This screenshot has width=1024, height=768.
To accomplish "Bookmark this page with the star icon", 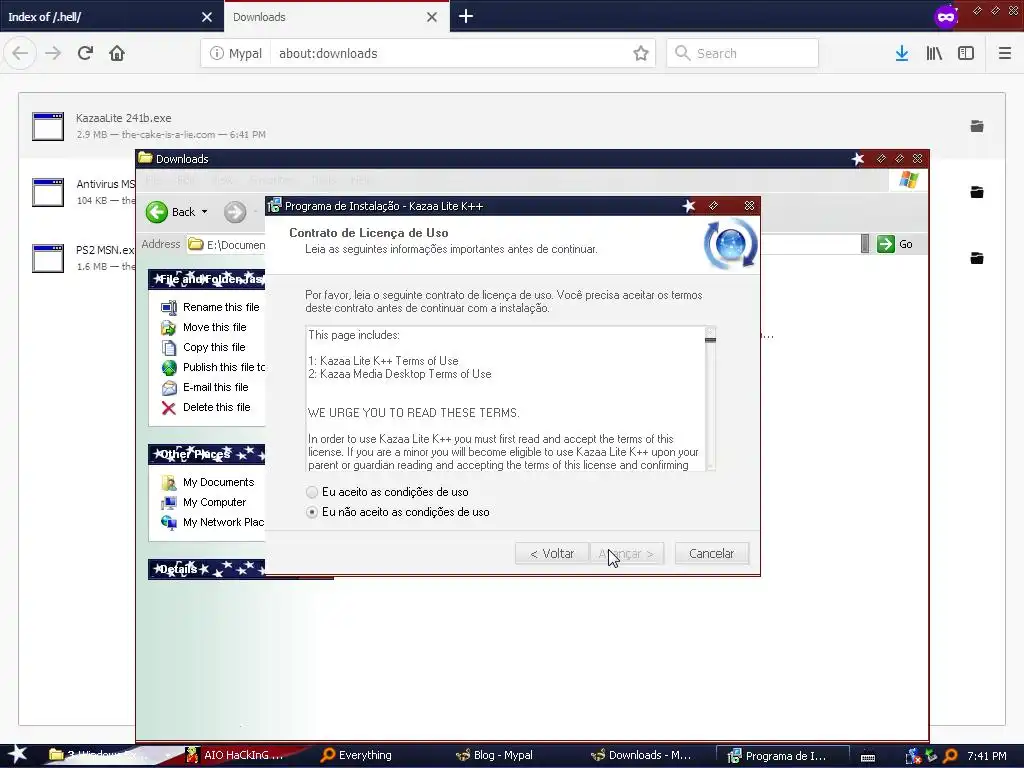I will click(641, 53).
